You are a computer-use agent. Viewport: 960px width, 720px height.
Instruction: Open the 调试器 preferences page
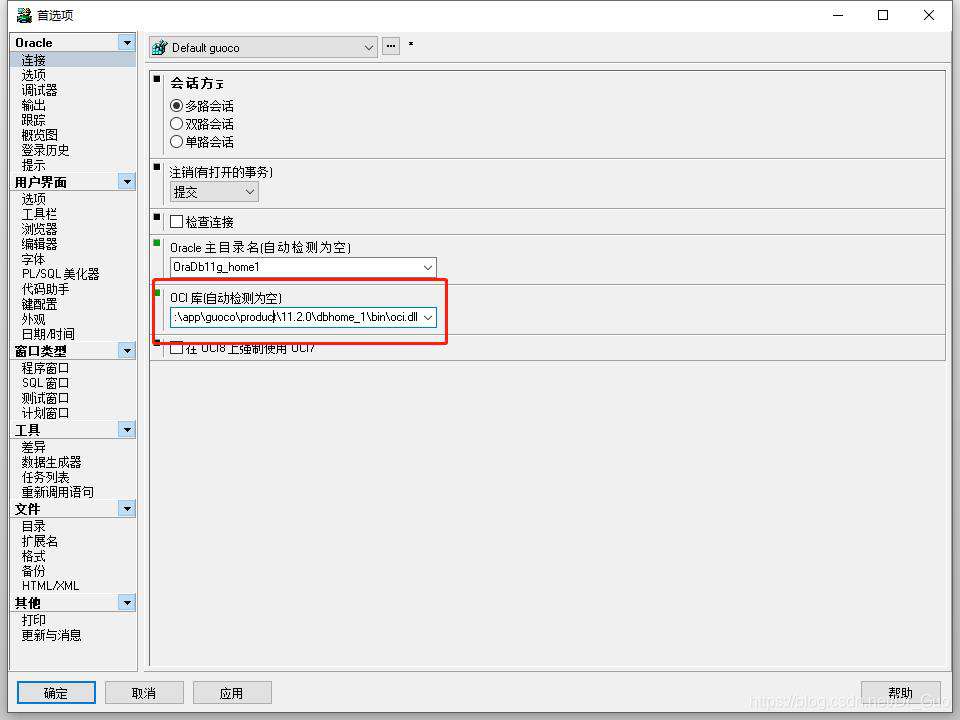[39, 90]
